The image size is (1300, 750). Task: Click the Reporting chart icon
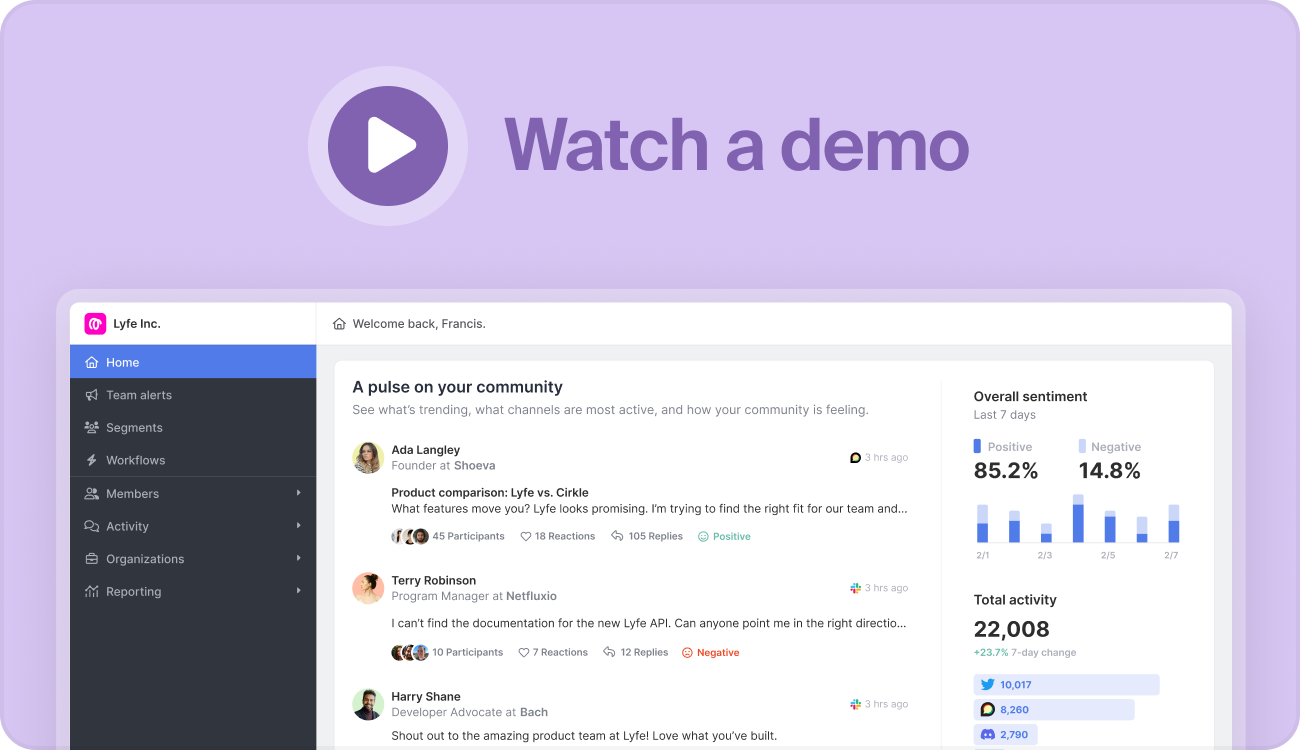click(x=92, y=591)
